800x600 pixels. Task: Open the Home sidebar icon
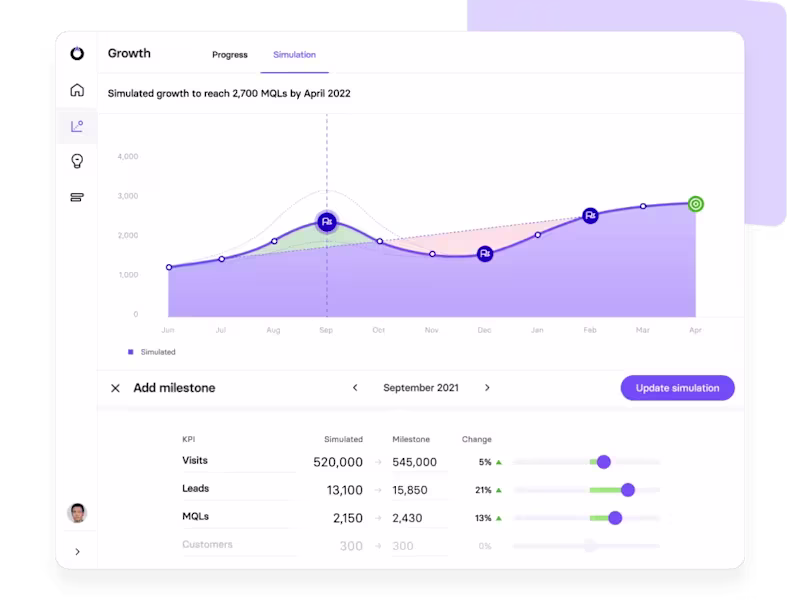[x=77, y=90]
